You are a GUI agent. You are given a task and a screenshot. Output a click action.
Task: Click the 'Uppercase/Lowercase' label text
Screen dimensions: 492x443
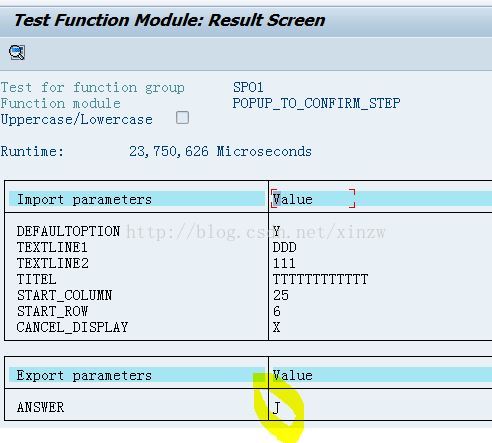77,119
